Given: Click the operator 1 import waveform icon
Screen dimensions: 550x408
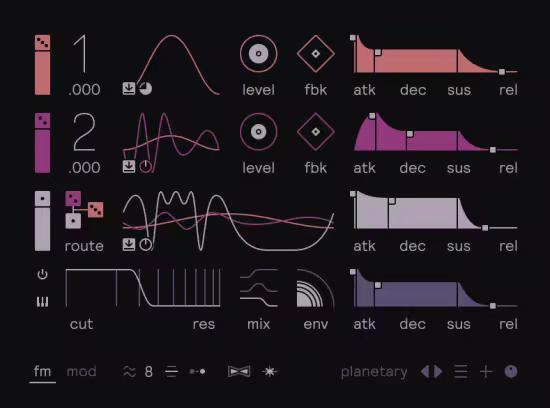Looking at the screenshot, I should [129, 88].
